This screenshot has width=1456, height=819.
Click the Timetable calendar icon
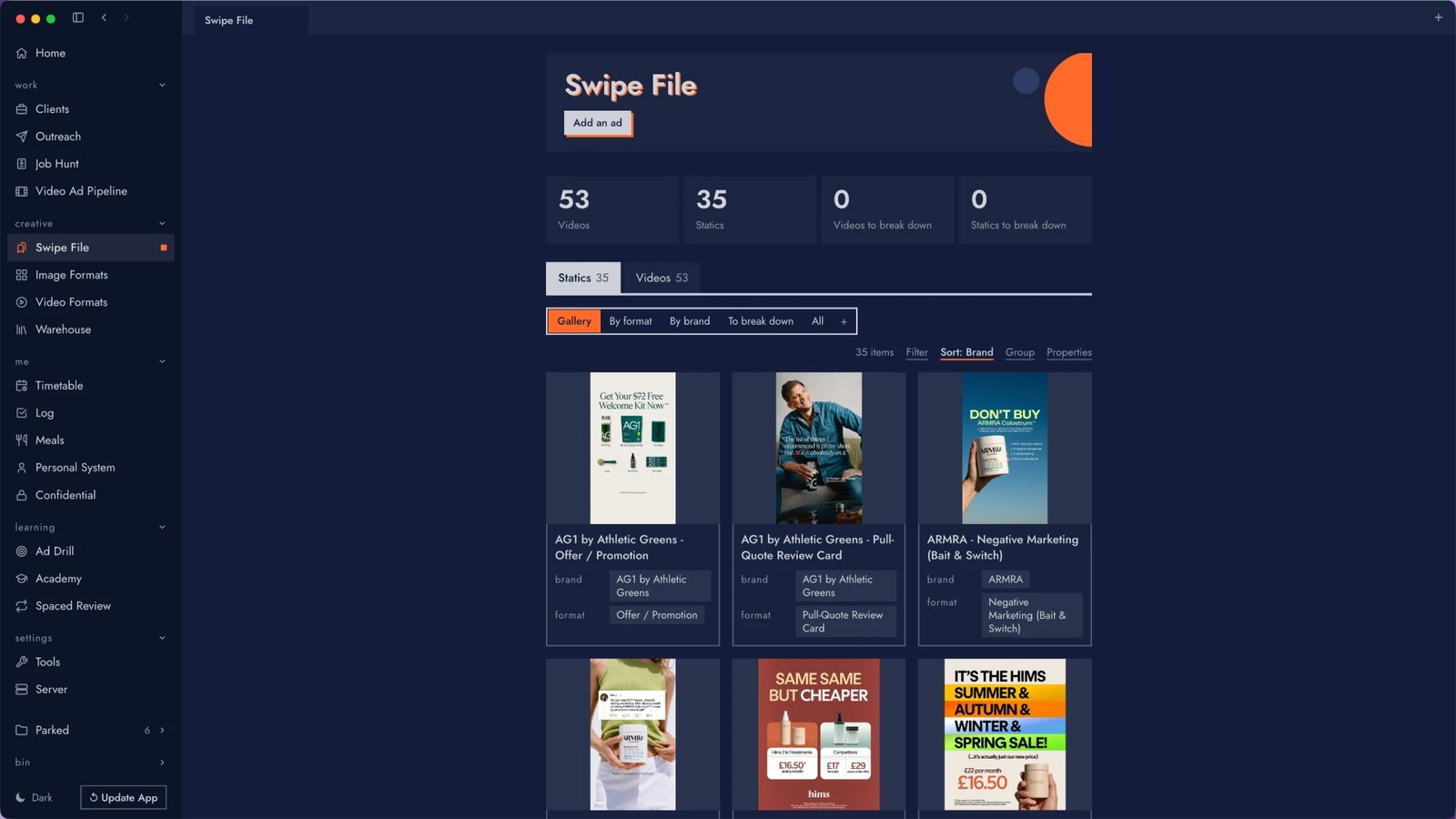click(x=22, y=386)
